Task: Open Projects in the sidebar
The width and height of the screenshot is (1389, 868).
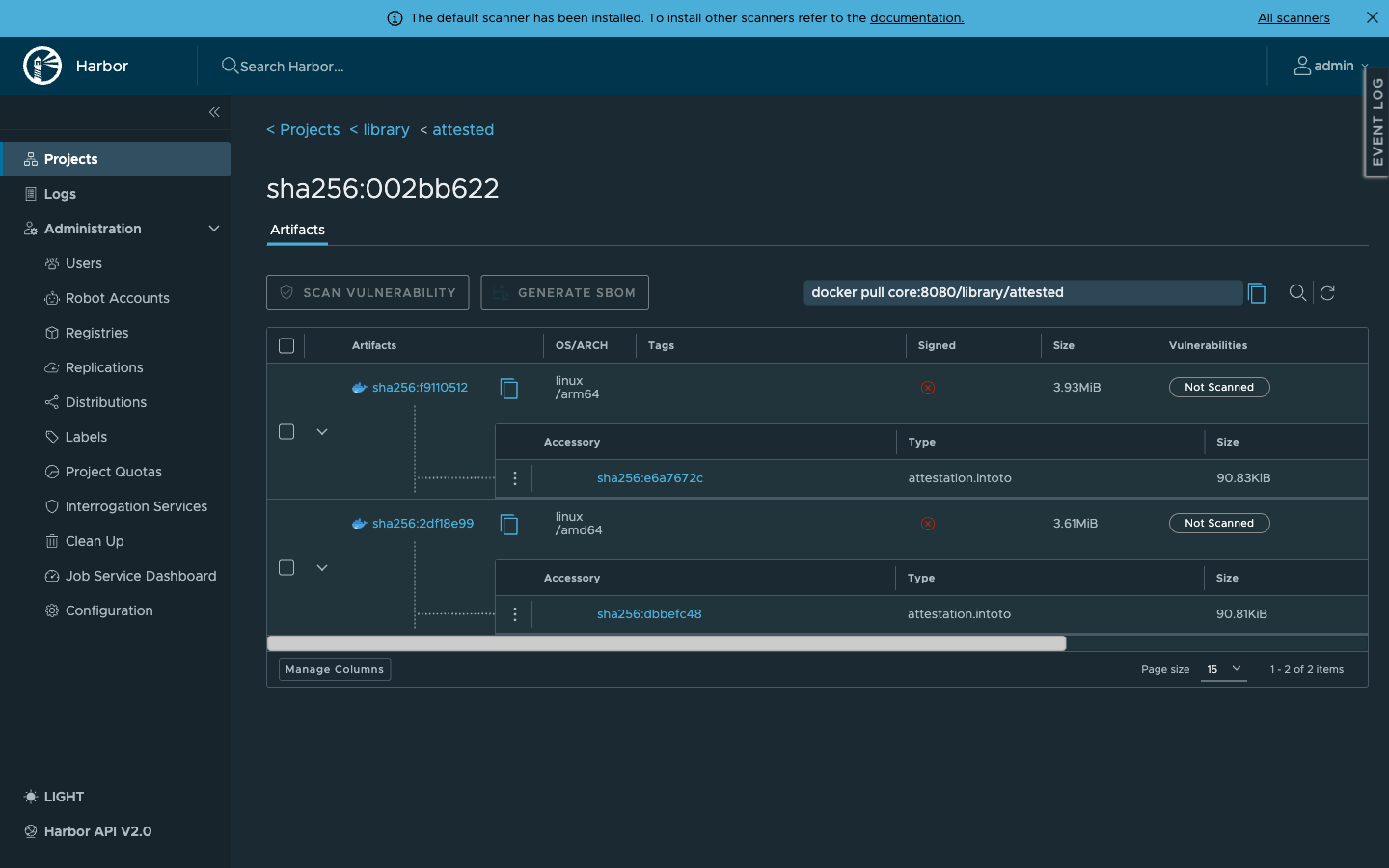Action: (116, 159)
